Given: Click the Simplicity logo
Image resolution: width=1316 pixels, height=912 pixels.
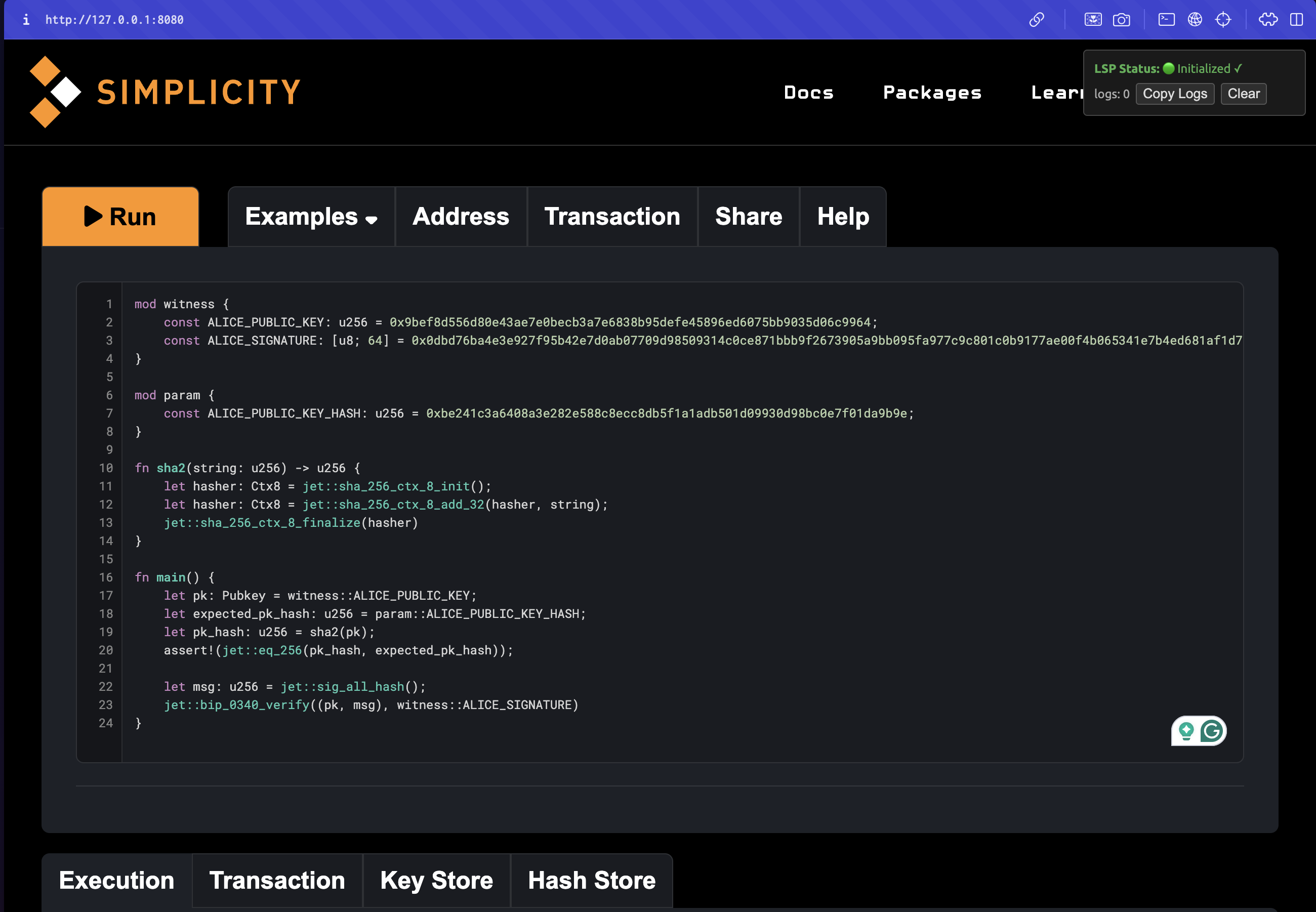Looking at the screenshot, I should pos(165,92).
